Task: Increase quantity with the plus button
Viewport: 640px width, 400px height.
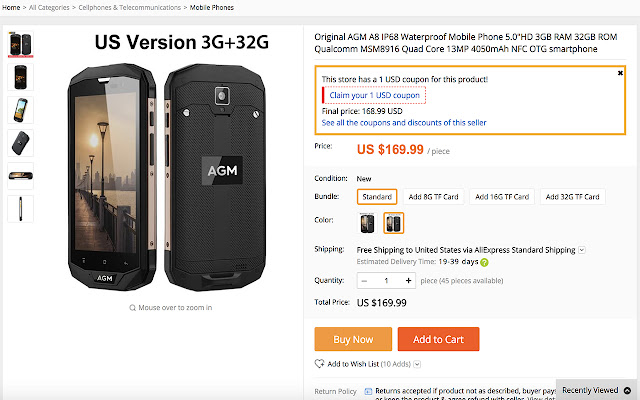Action: (x=407, y=281)
